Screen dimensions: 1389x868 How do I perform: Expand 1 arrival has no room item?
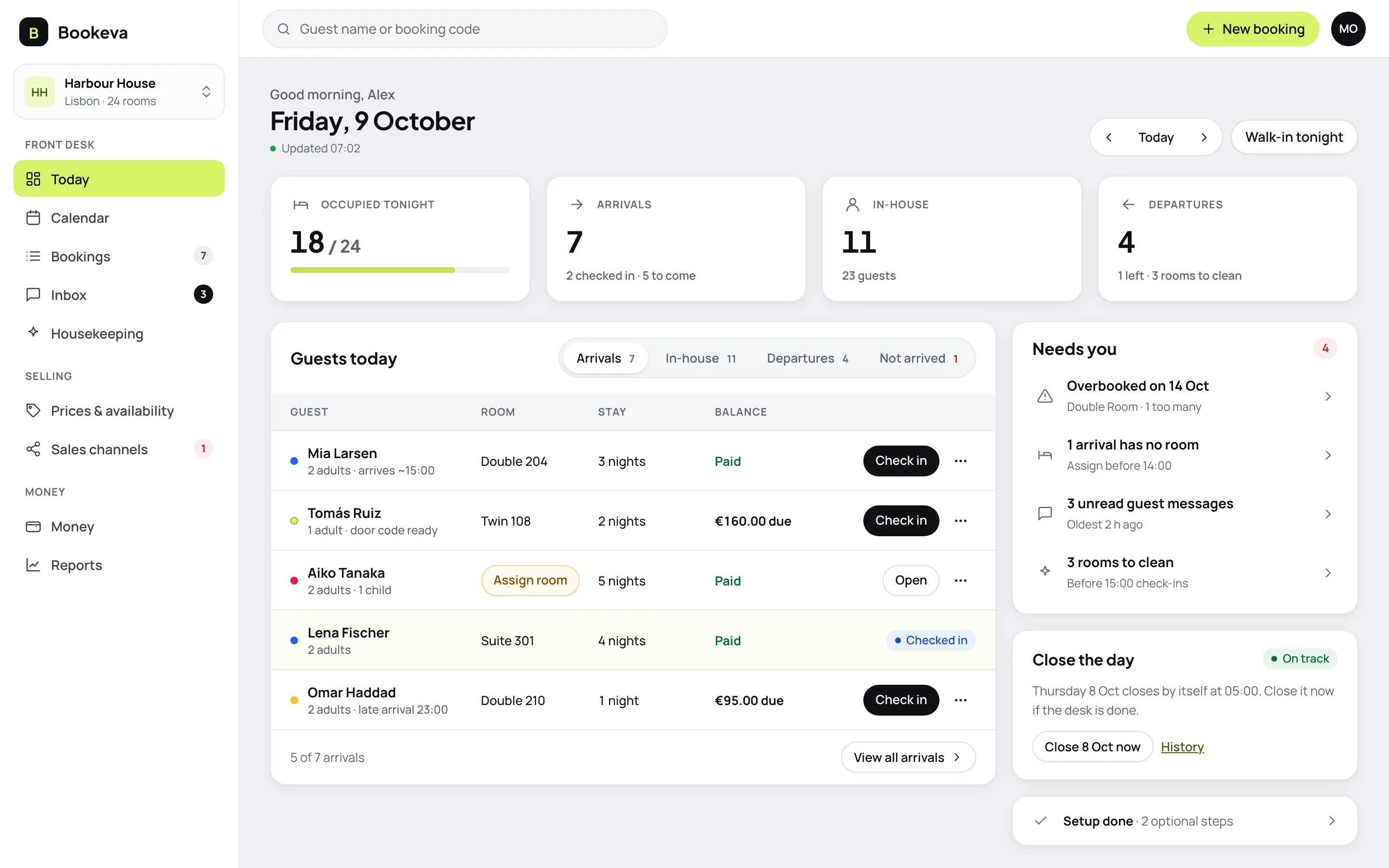click(1185, 455)
